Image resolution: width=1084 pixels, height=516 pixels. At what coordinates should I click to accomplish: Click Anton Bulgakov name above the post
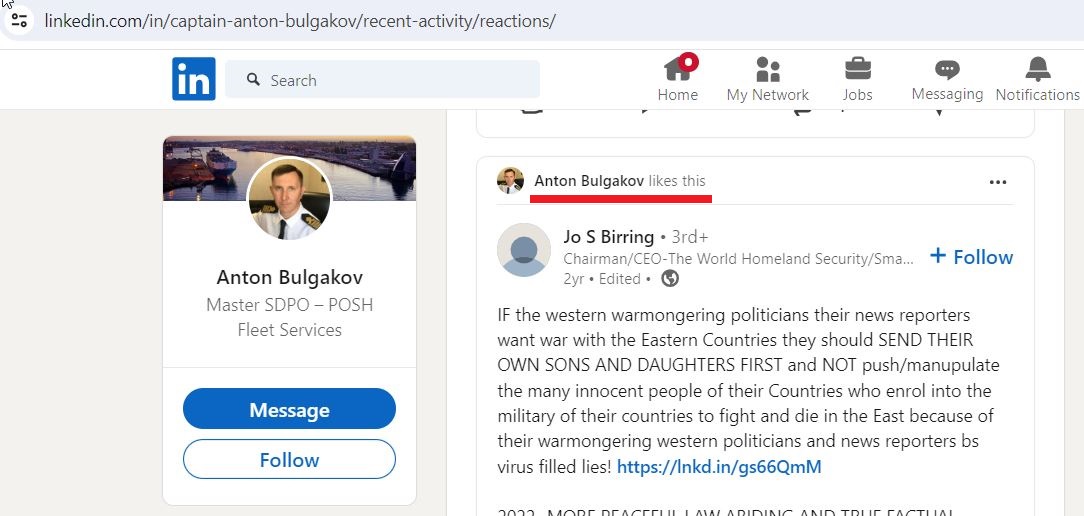(x=589, y=181)
